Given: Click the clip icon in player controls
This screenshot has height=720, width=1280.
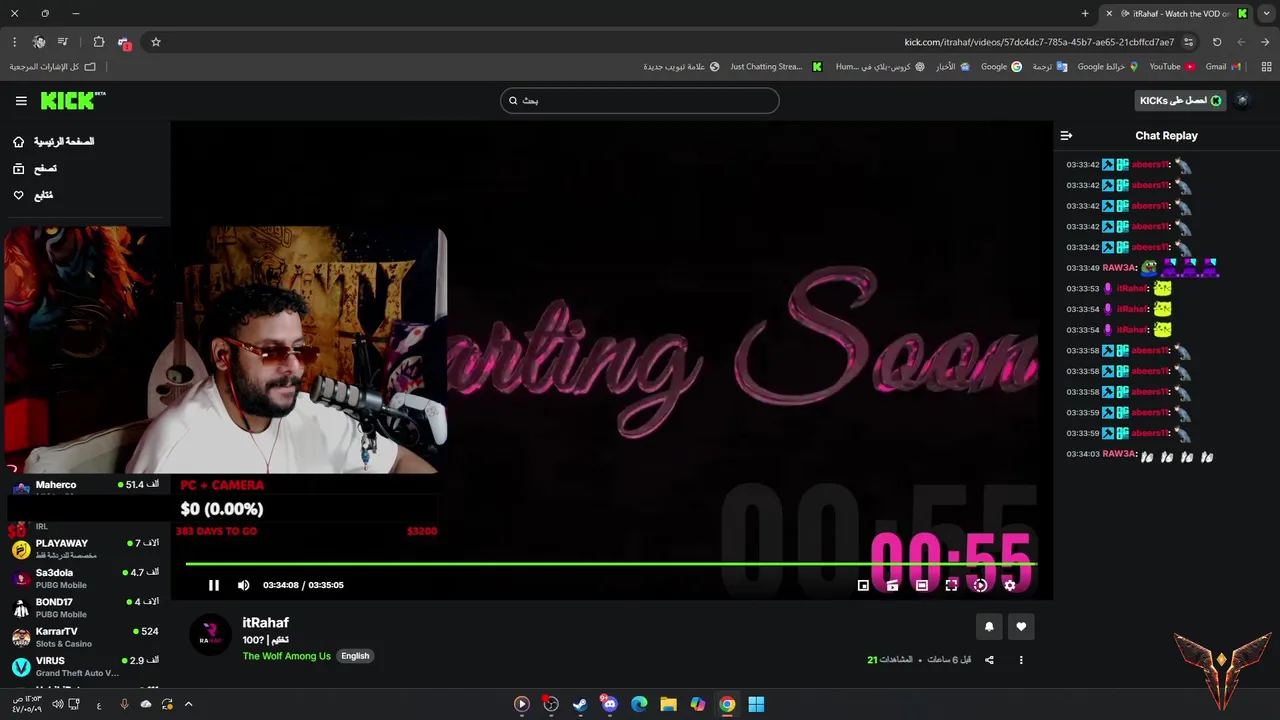Looking at the screenshot, I should 892,585.
